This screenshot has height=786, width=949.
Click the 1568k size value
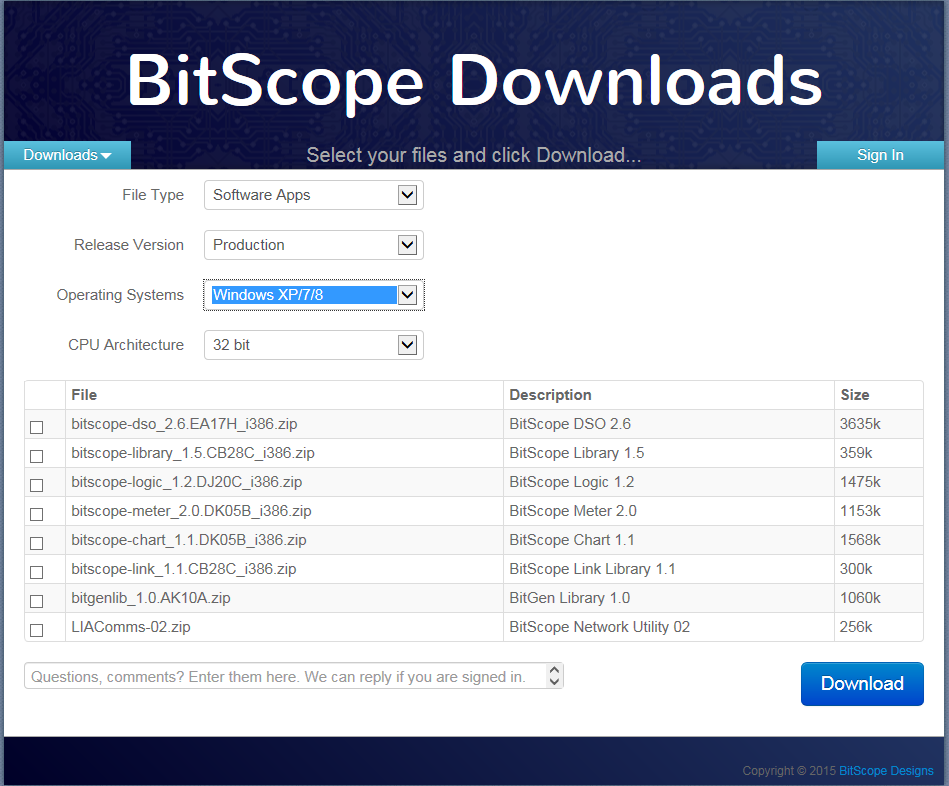[860, 540]
